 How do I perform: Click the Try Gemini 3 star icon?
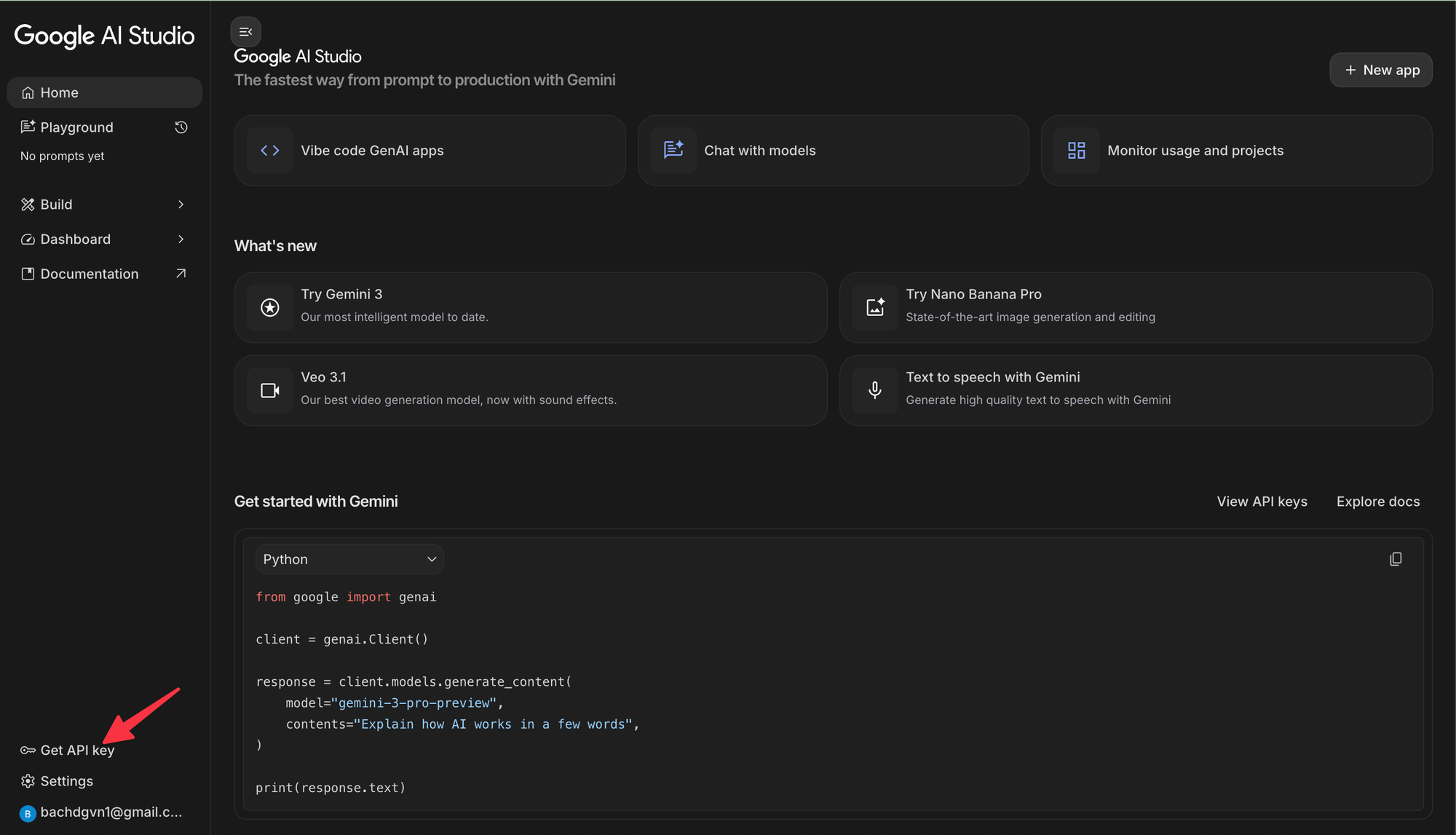270,307
